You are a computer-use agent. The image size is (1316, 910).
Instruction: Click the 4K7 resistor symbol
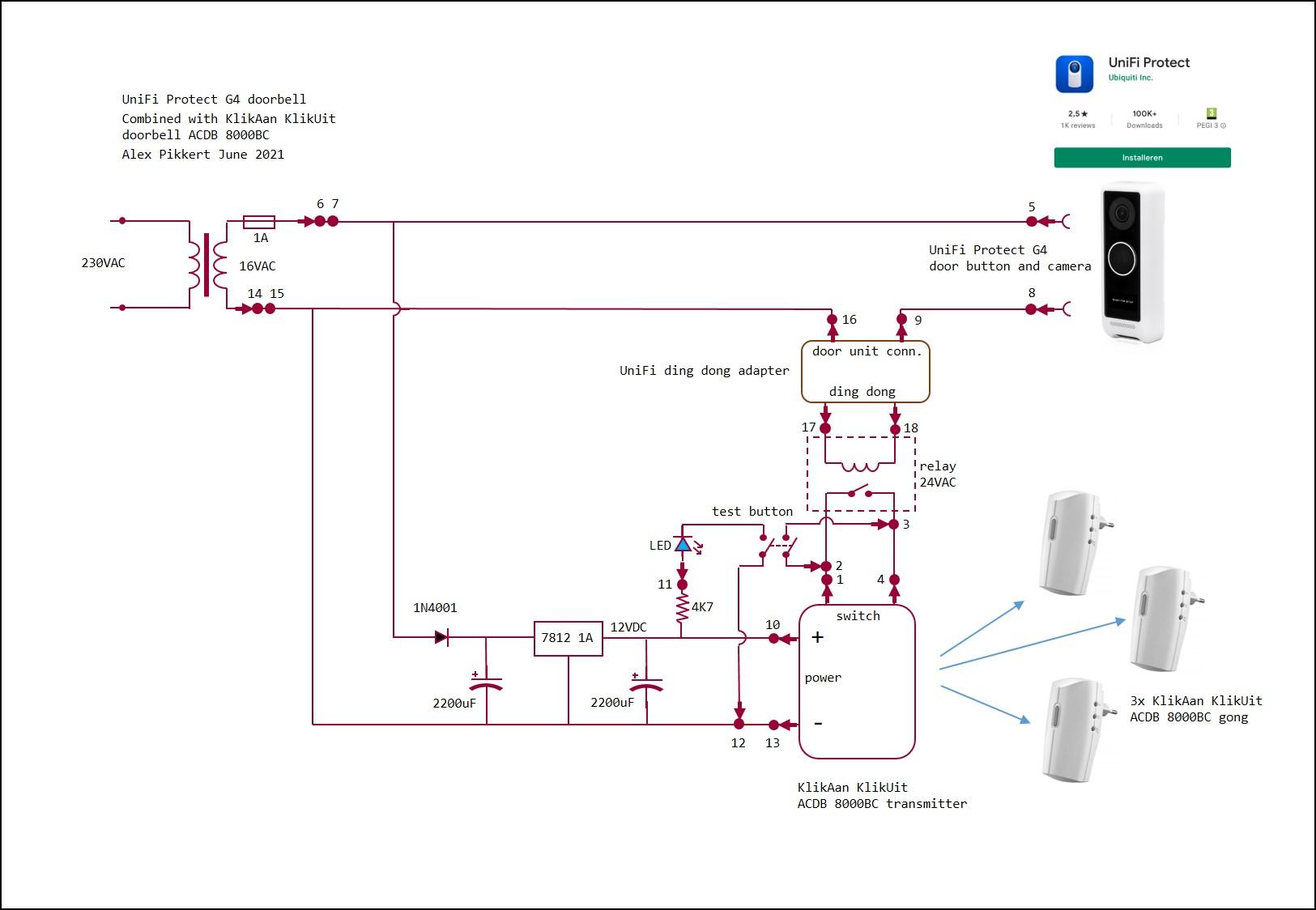(x=682, y=608)
